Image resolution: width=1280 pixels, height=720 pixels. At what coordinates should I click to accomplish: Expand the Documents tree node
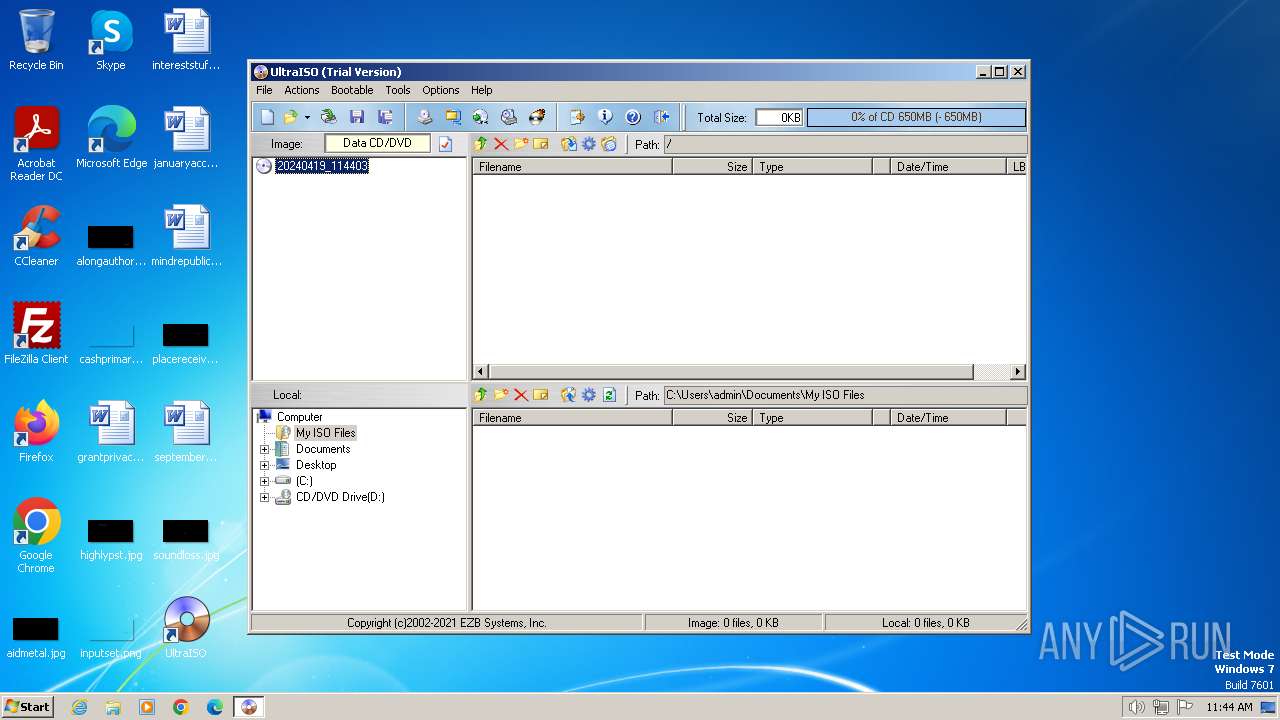[264, 449]
